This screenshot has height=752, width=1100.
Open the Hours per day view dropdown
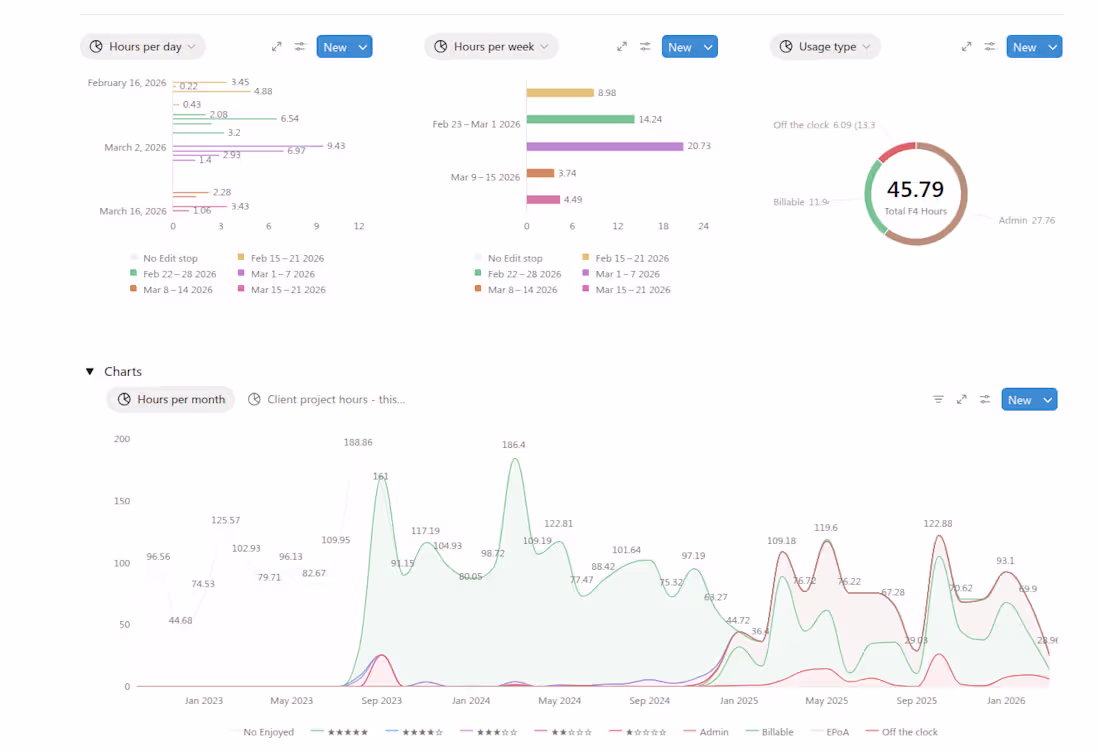point(143,47)
